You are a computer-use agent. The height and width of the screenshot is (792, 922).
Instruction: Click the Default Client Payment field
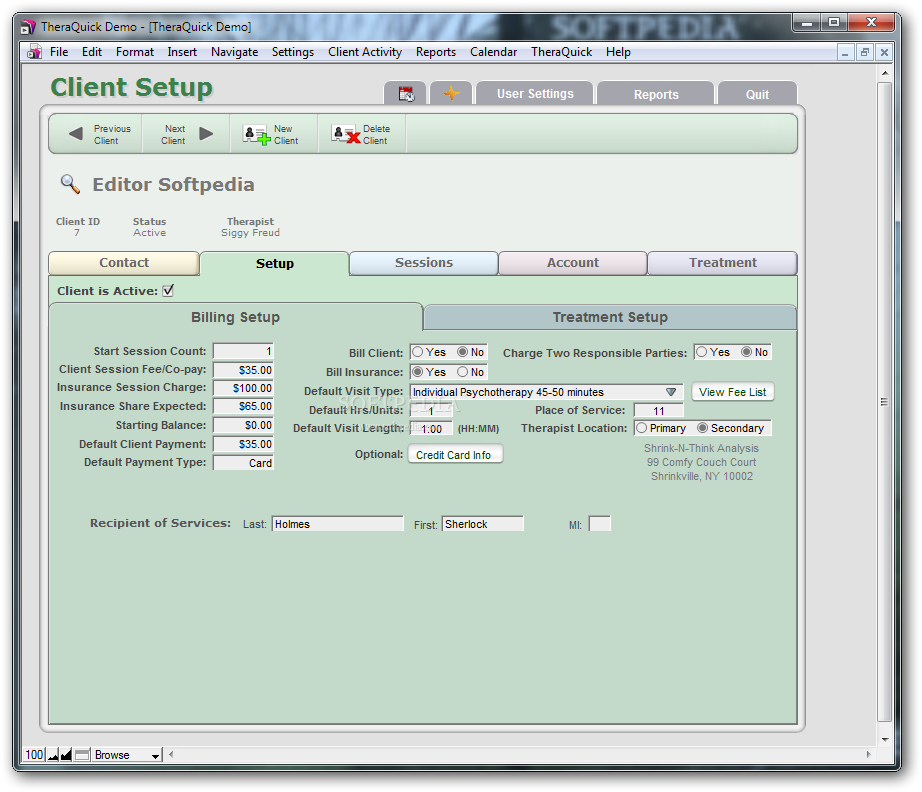coord(243,444)
